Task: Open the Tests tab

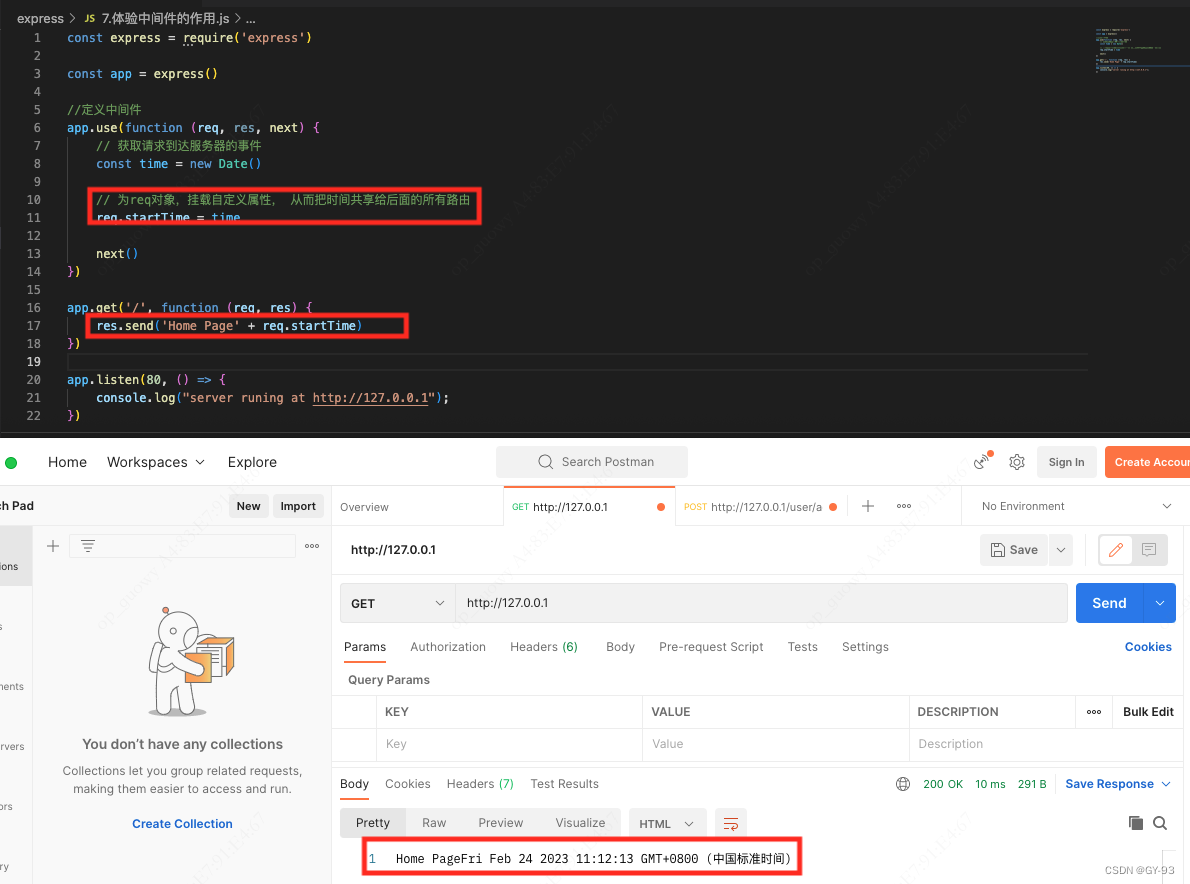Action: (x=802, y=646)
